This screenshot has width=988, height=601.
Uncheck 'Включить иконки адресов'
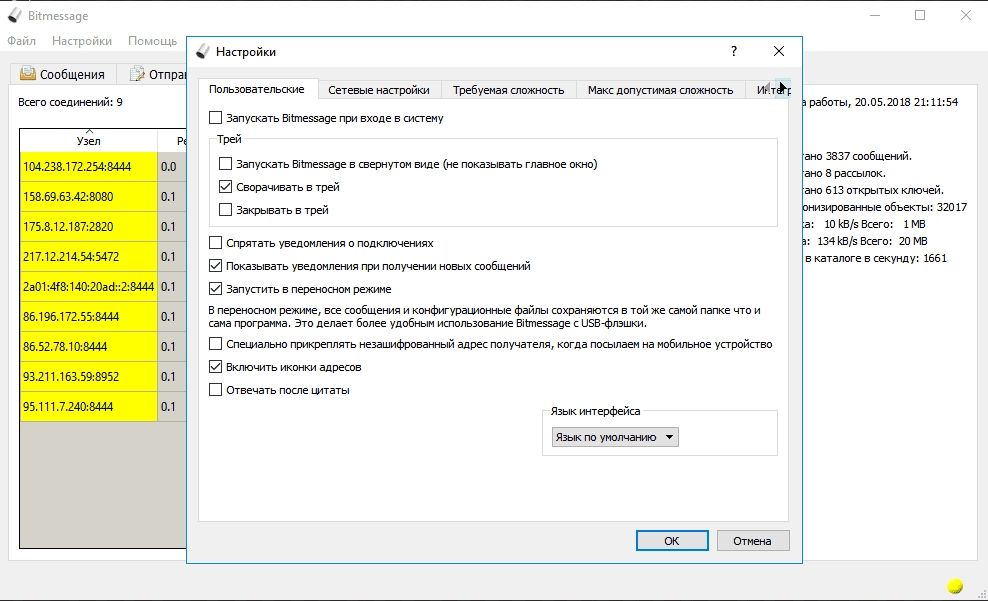[215, 367]
